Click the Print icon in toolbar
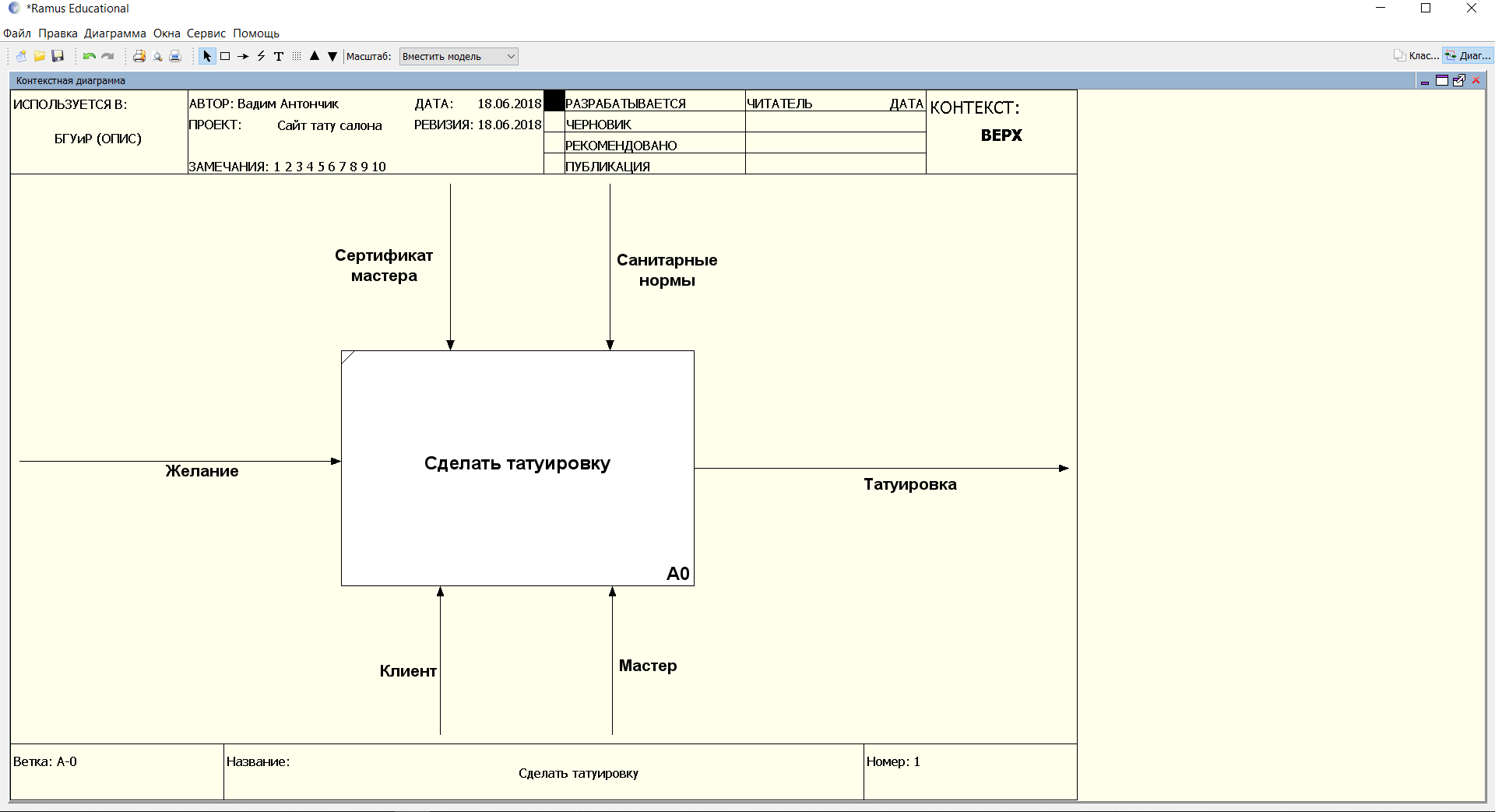 pos(175,56)
